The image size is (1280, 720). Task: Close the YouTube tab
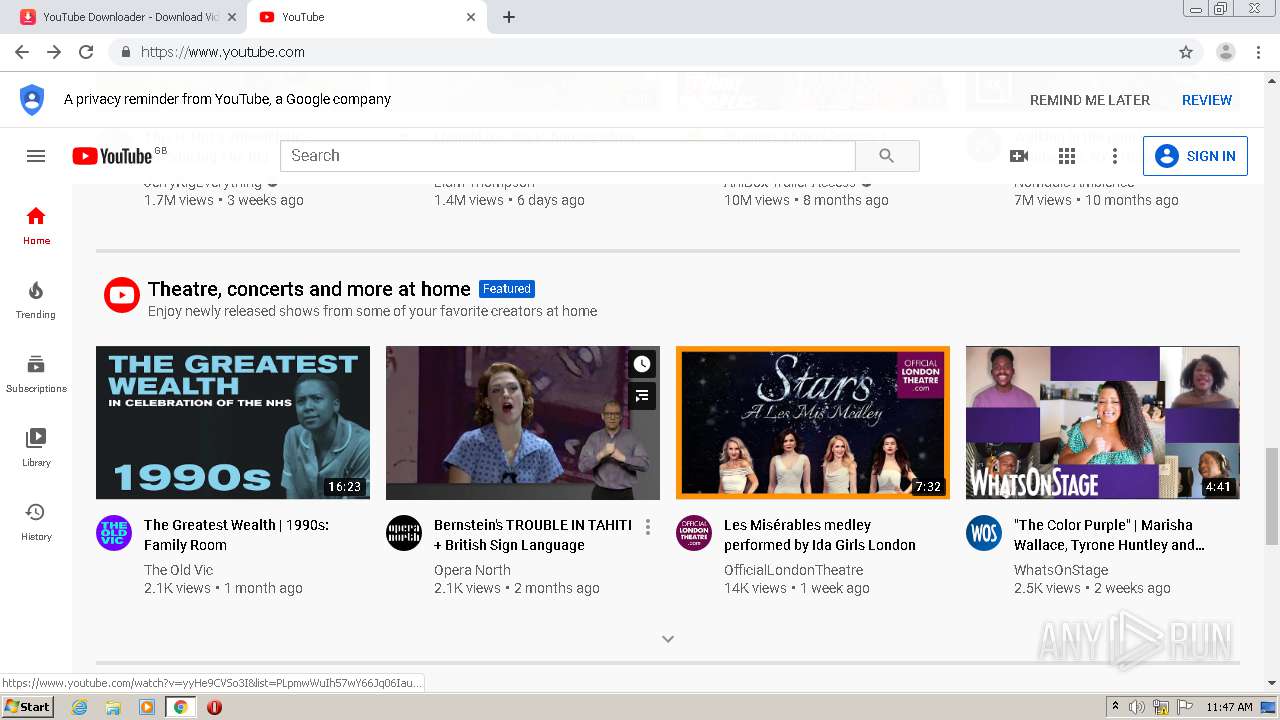pos(471,17)
